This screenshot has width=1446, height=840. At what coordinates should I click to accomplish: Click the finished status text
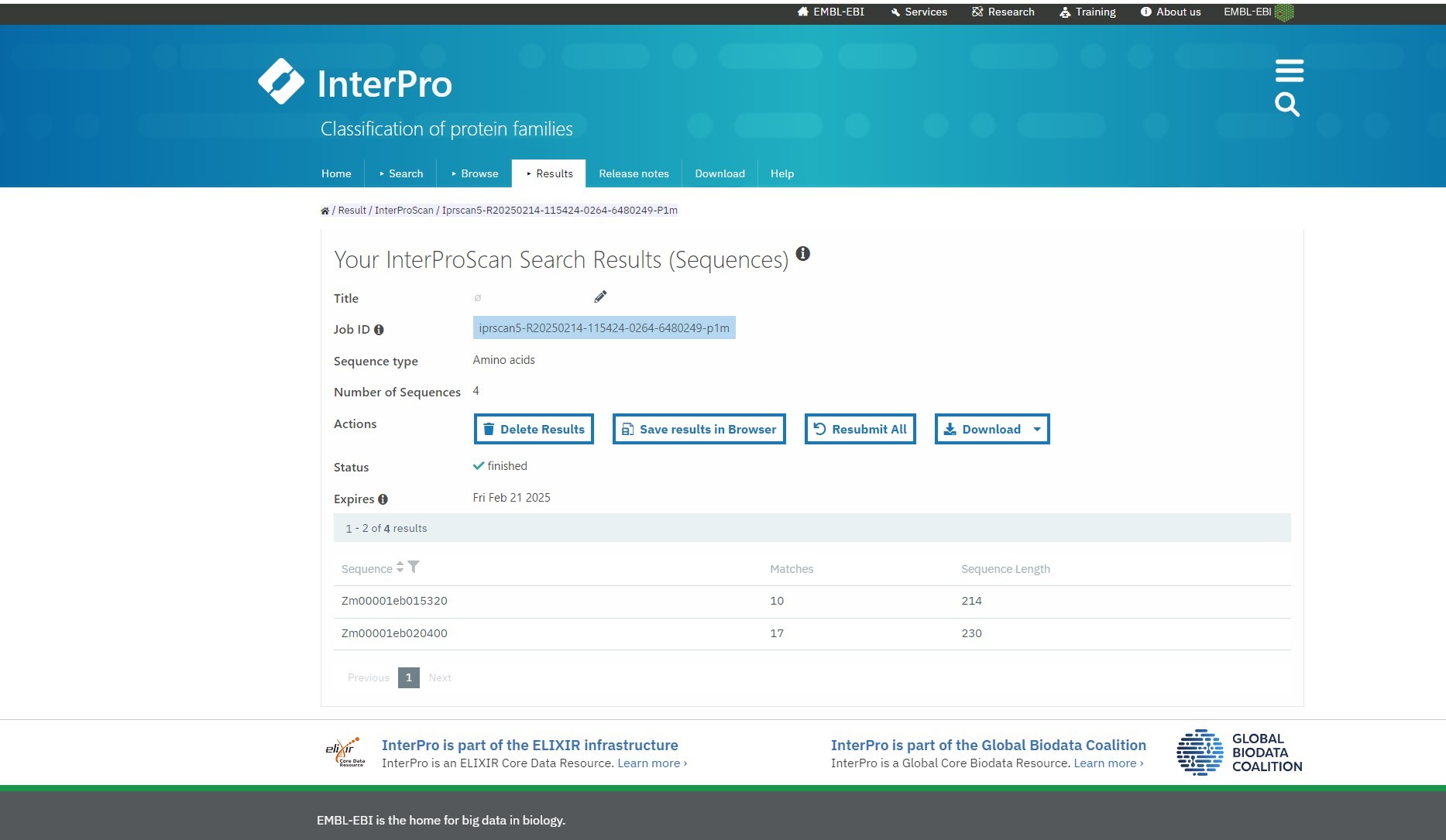(x=507, y=466)
